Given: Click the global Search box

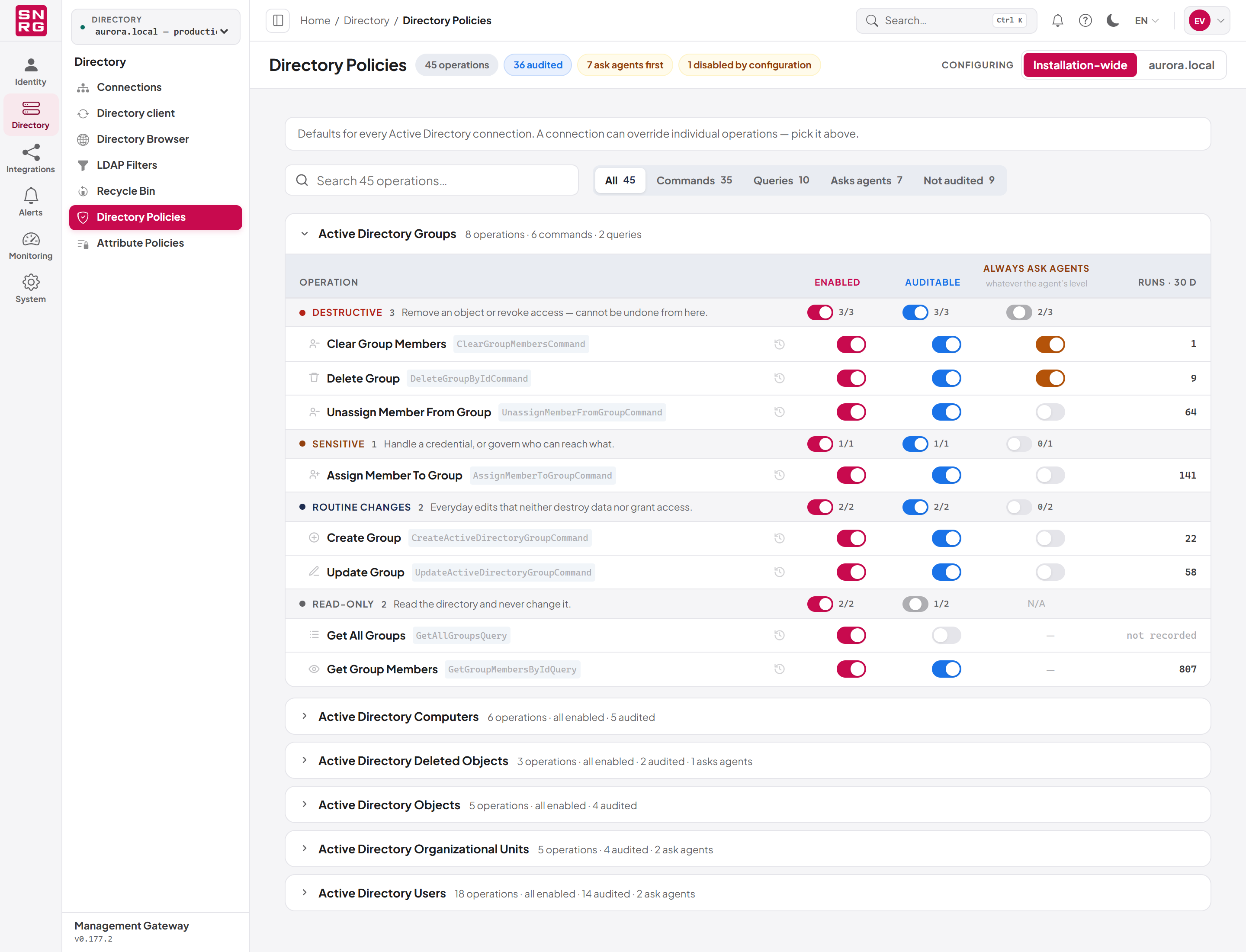Looking at the screenshot, I should pos(946,20).
